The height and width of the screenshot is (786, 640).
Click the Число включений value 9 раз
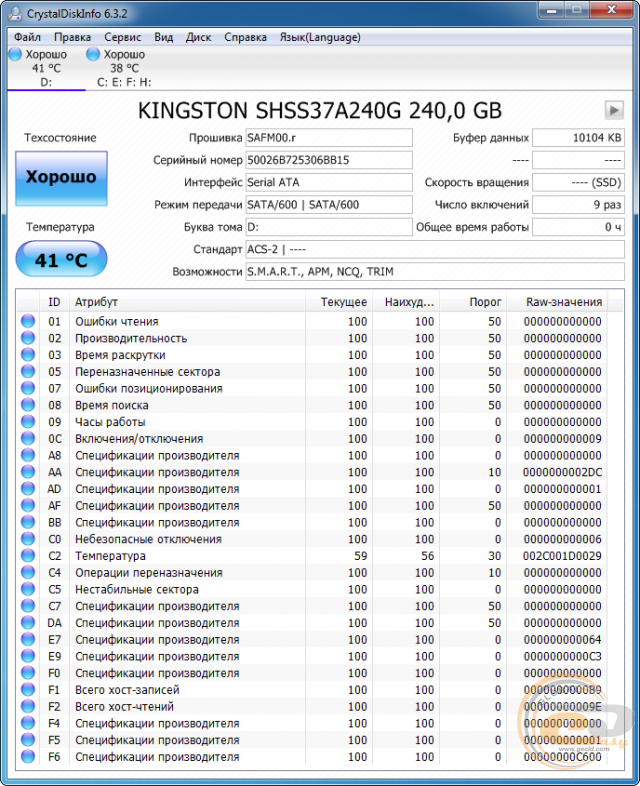(x=578, y=205)
